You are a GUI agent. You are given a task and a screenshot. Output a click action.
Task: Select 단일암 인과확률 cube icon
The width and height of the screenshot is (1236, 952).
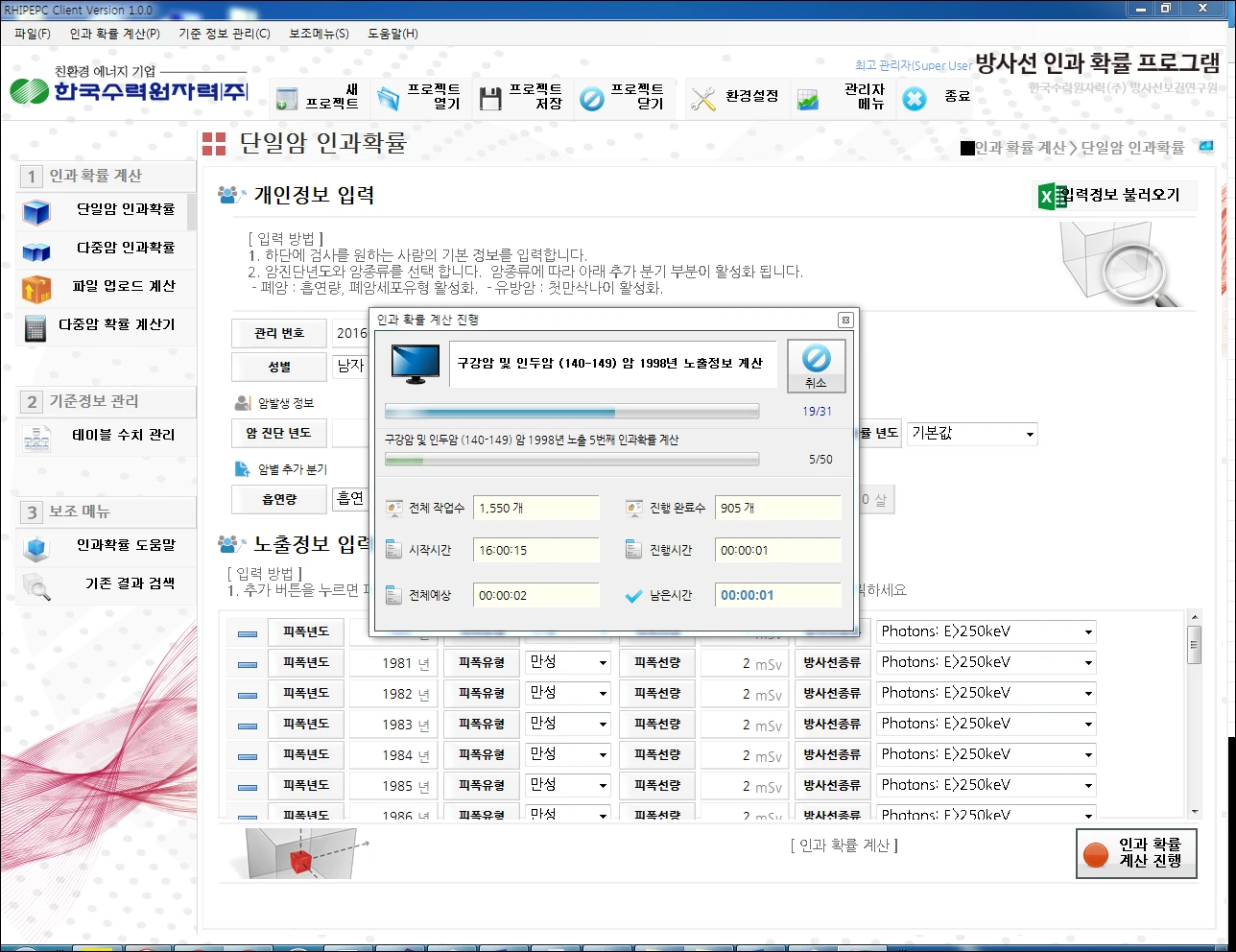pos(36,211)
